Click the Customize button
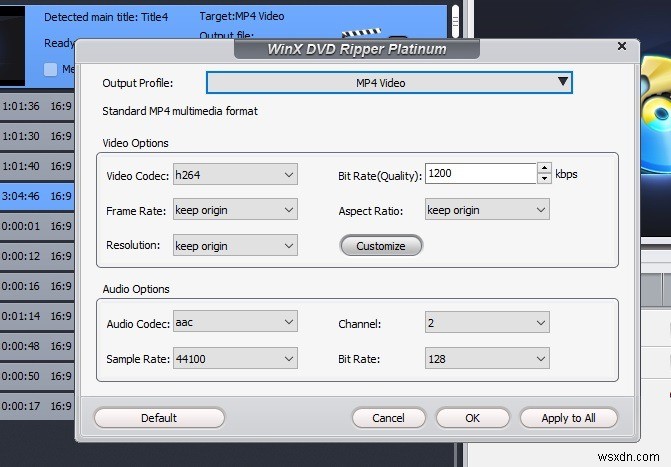 [381, 246]
